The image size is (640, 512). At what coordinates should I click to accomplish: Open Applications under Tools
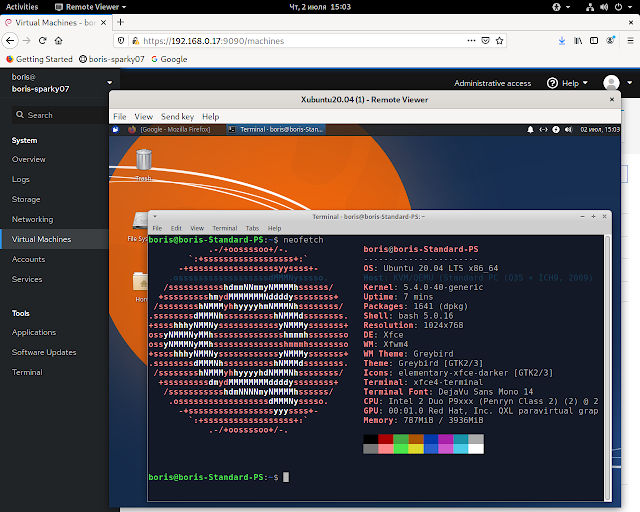point(34,332)
